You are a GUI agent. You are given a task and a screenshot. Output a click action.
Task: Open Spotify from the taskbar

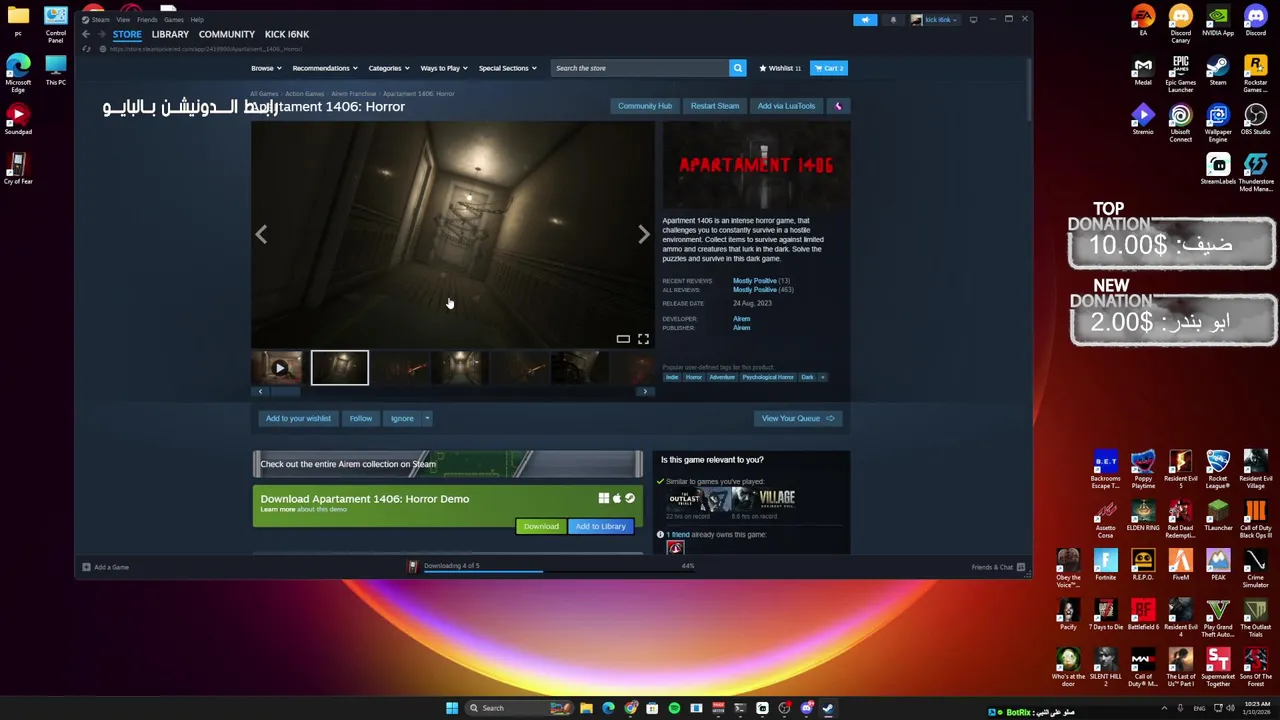click(x=674, y=708)
